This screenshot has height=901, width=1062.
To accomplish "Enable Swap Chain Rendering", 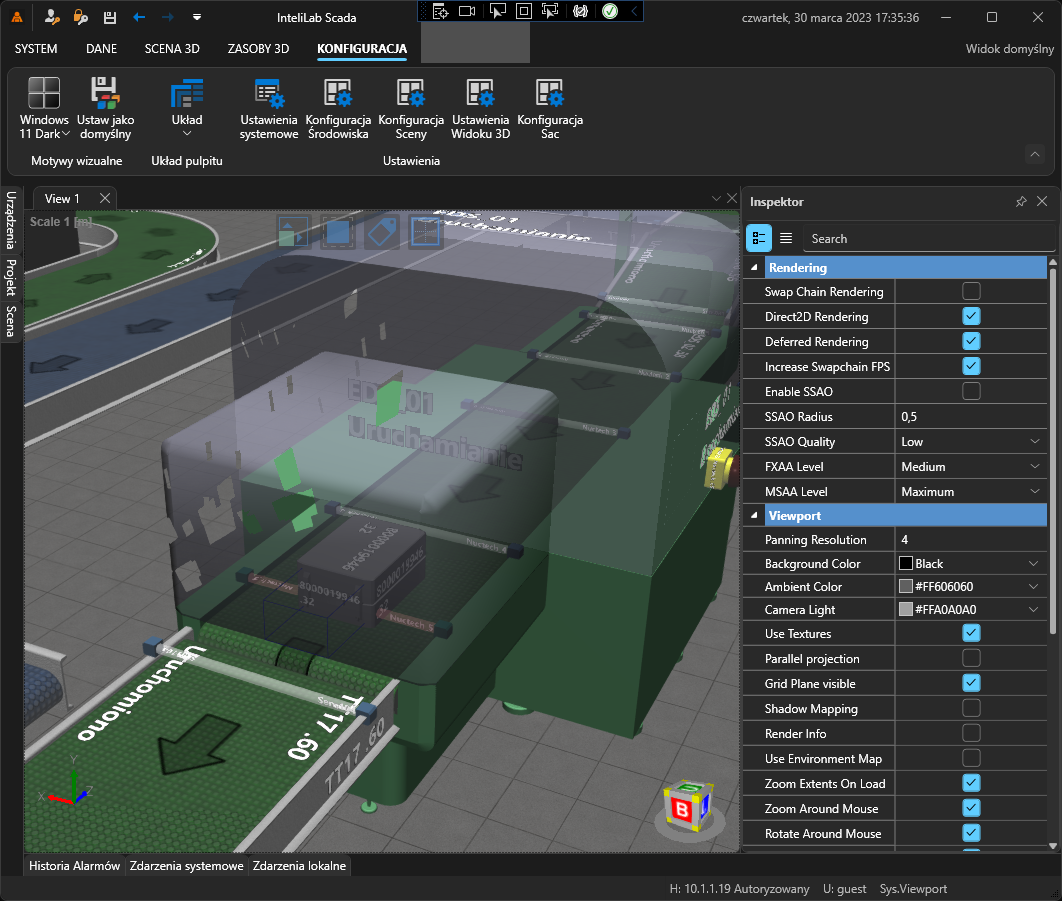I will (969, 291).
